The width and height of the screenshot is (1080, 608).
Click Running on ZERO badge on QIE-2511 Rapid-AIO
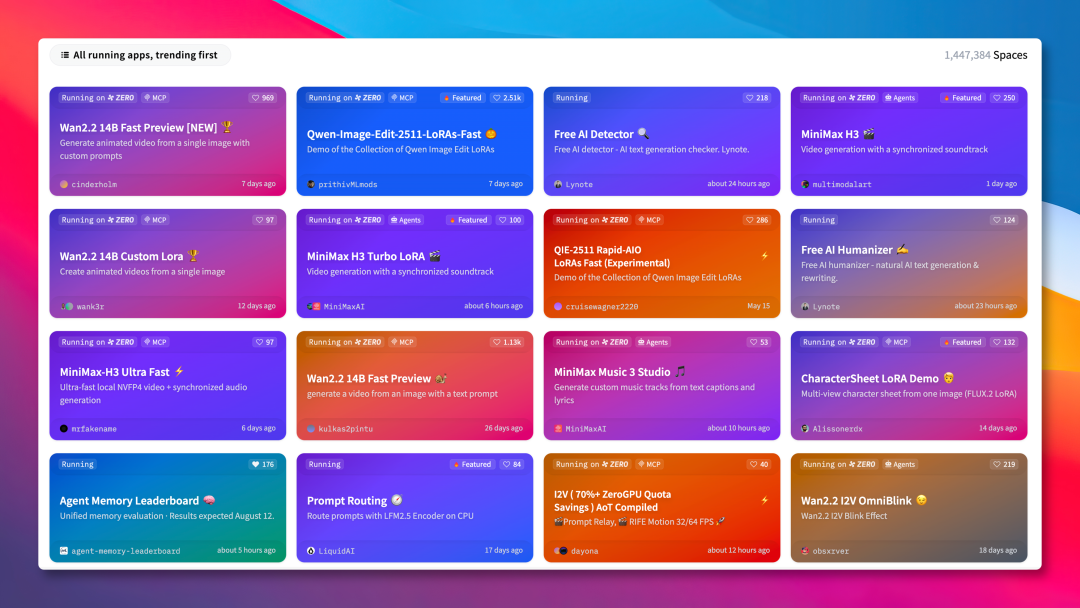(592, 220)
